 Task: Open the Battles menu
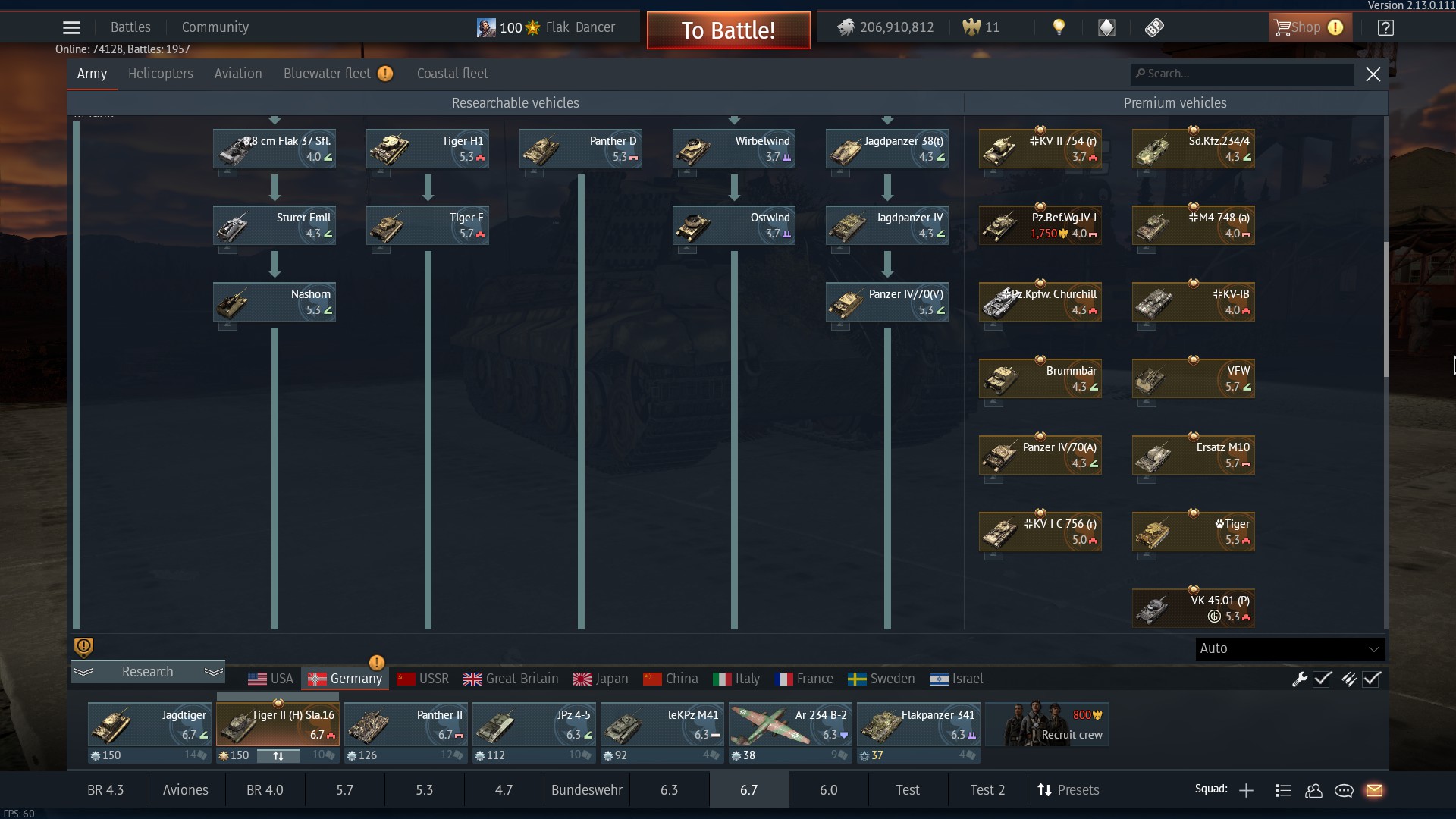[130, 27]
